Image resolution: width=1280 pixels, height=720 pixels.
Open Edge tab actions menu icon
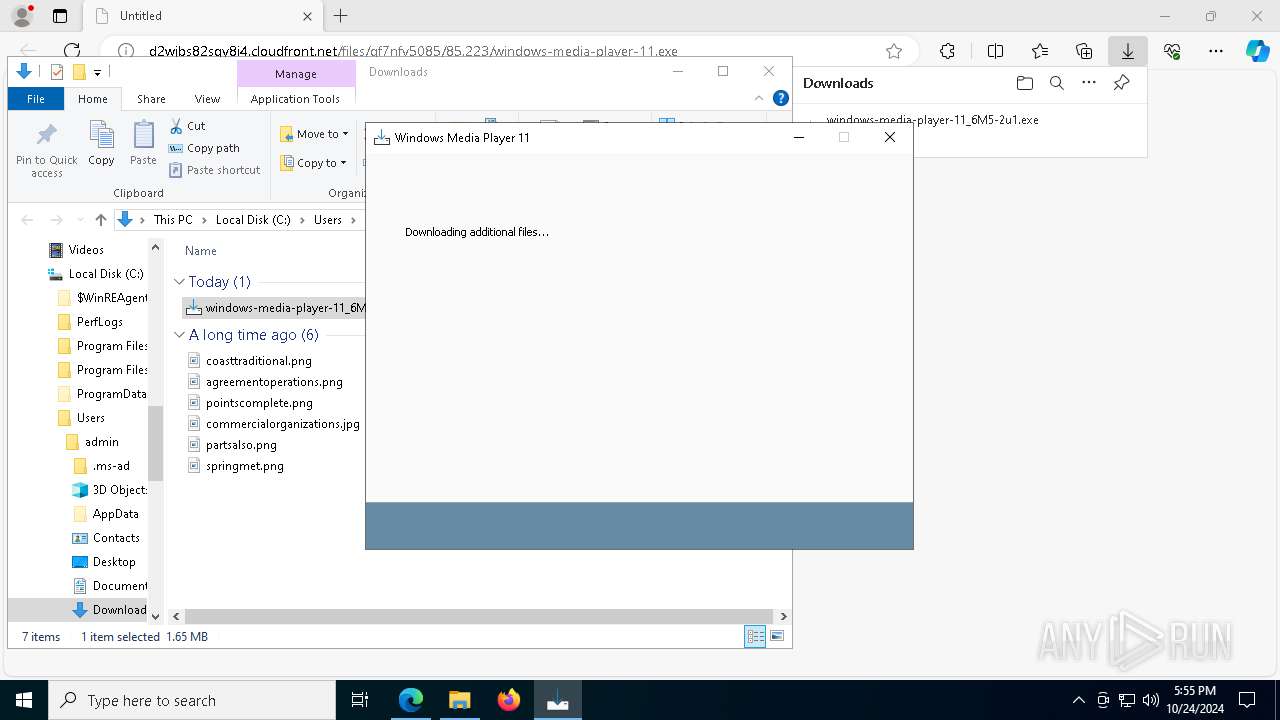(x=60, y=16)
